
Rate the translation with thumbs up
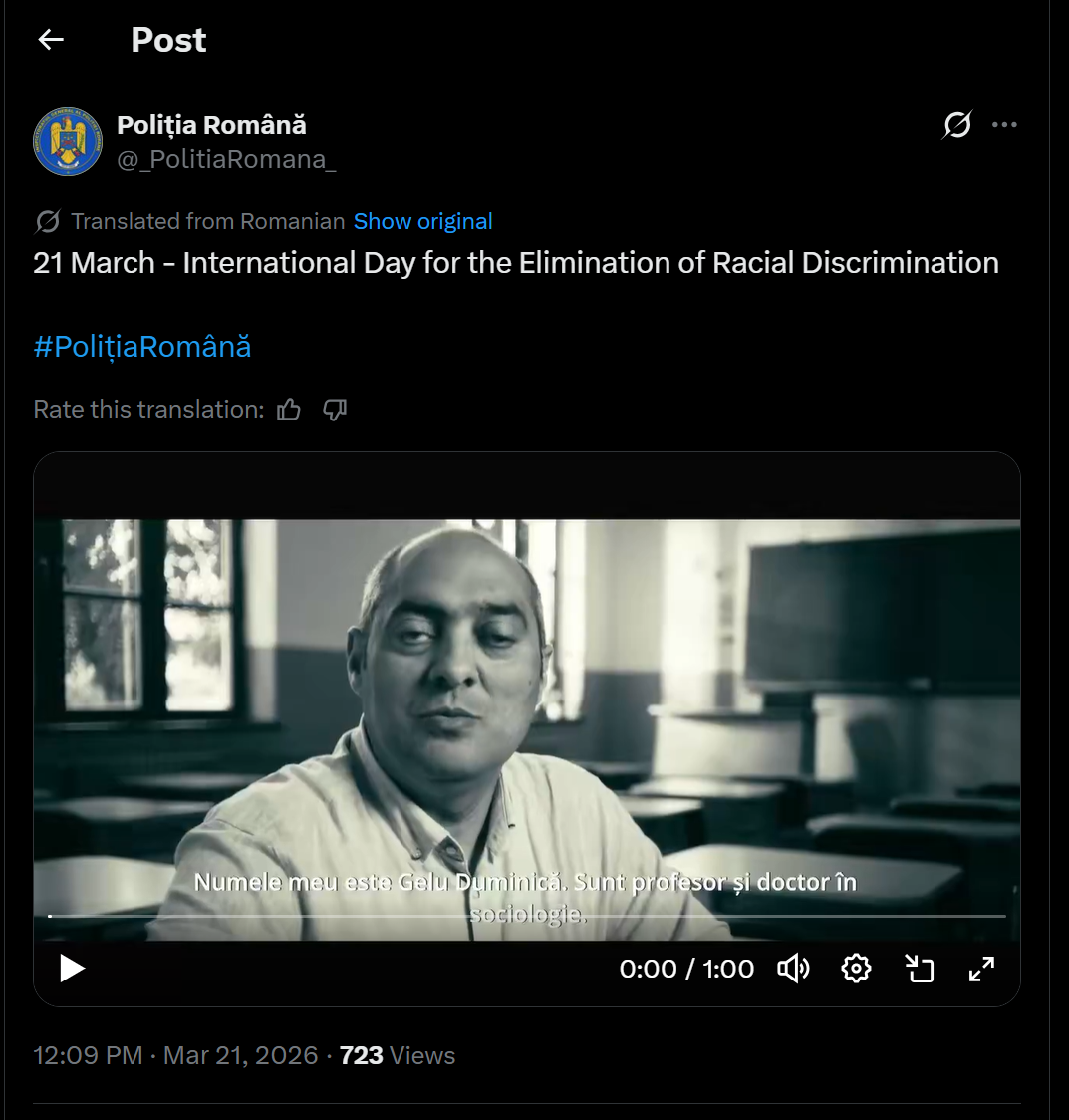(289, 410)
